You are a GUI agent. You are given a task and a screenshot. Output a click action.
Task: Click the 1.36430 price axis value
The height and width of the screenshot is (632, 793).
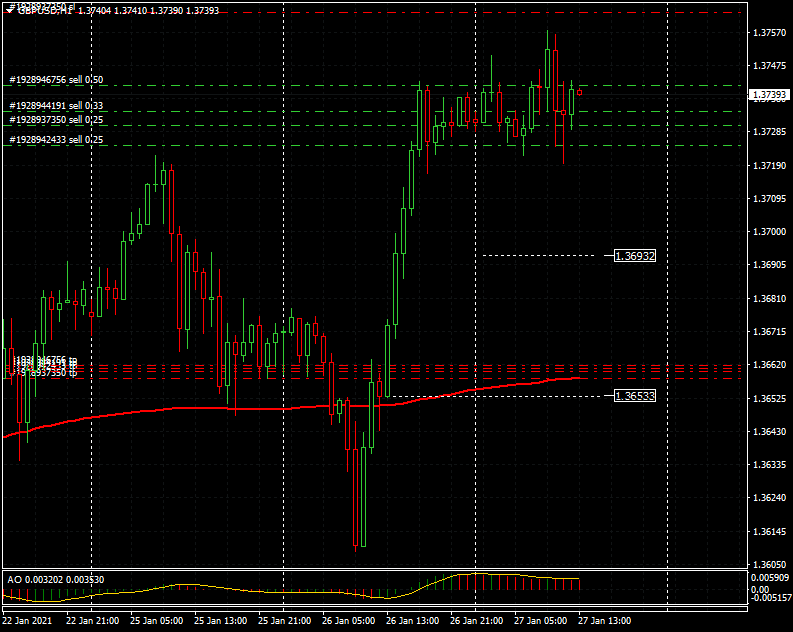click(x=770, y=432)
